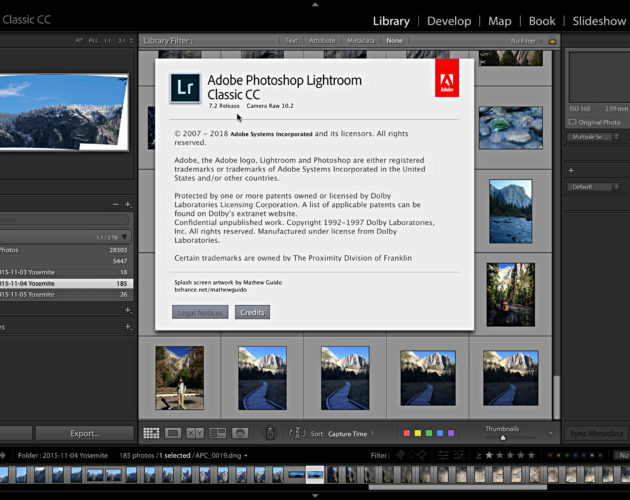Image resolution: width=630 pixels, height=500 pixels.
Task: Select the Painter spray can tool
Action: click(x=270, y=433)
